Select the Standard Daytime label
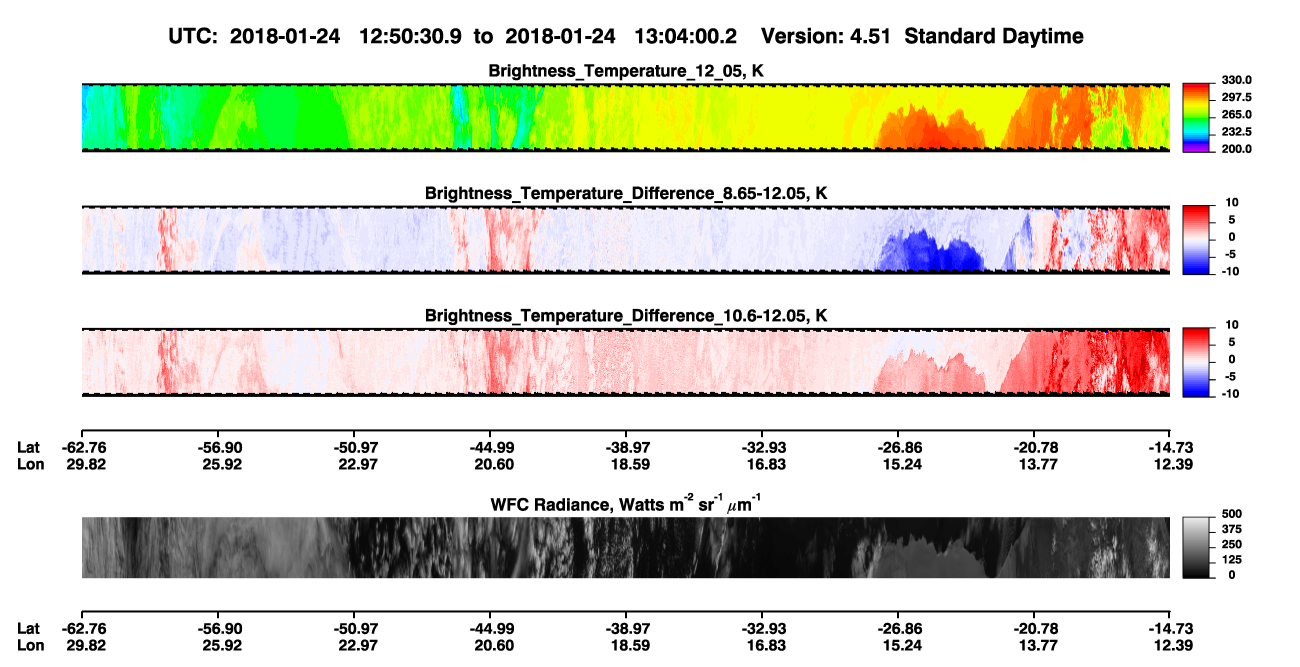1300x667 pixels. [992, 36]
